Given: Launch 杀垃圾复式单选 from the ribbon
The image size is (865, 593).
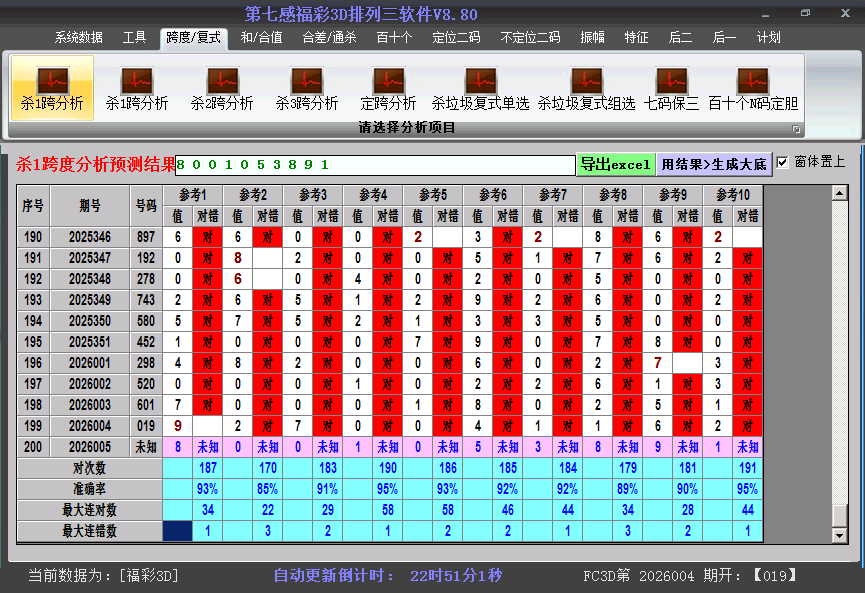Looking at the screenshot, I should [480, 88].
